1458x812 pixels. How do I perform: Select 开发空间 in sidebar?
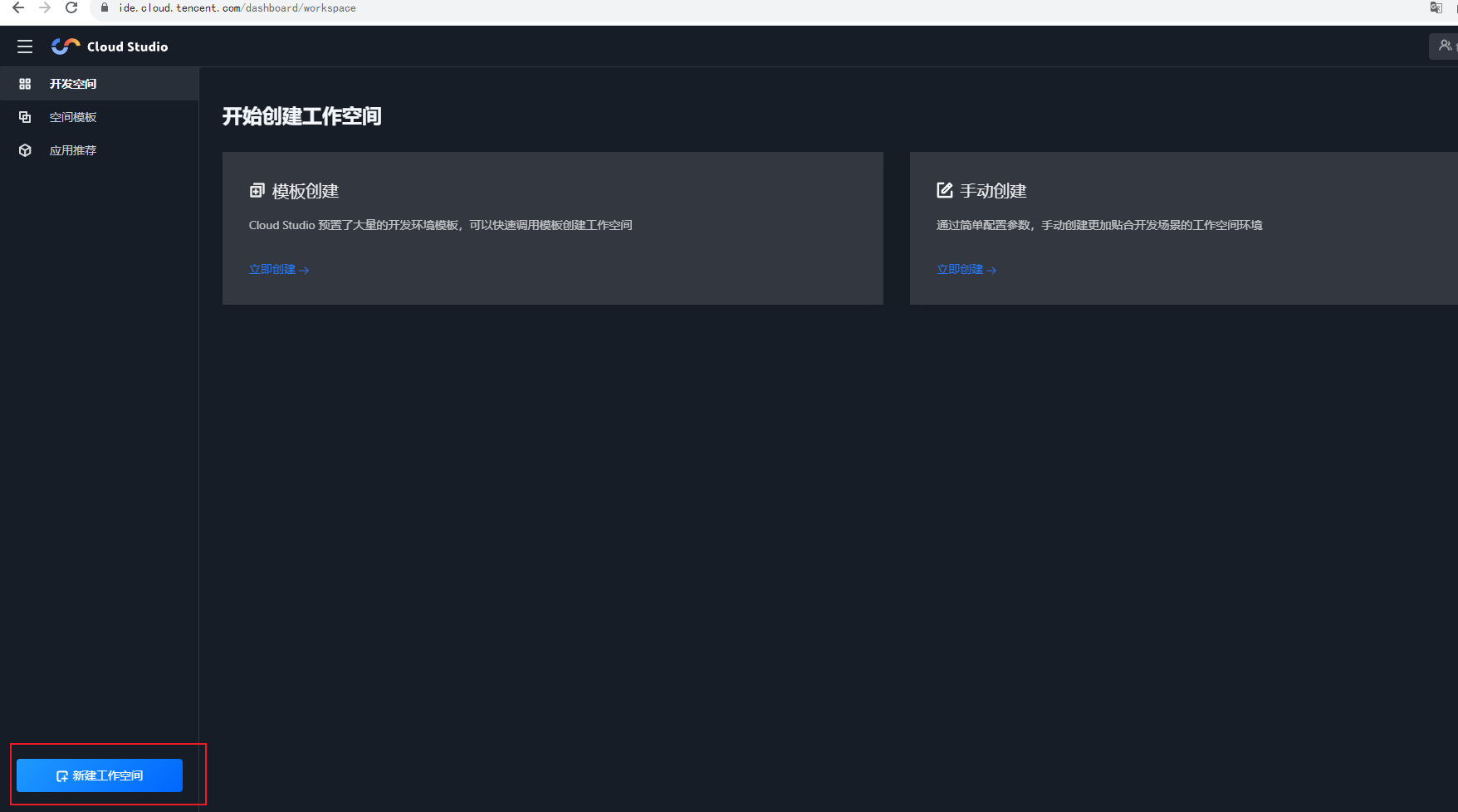[100, 84]
